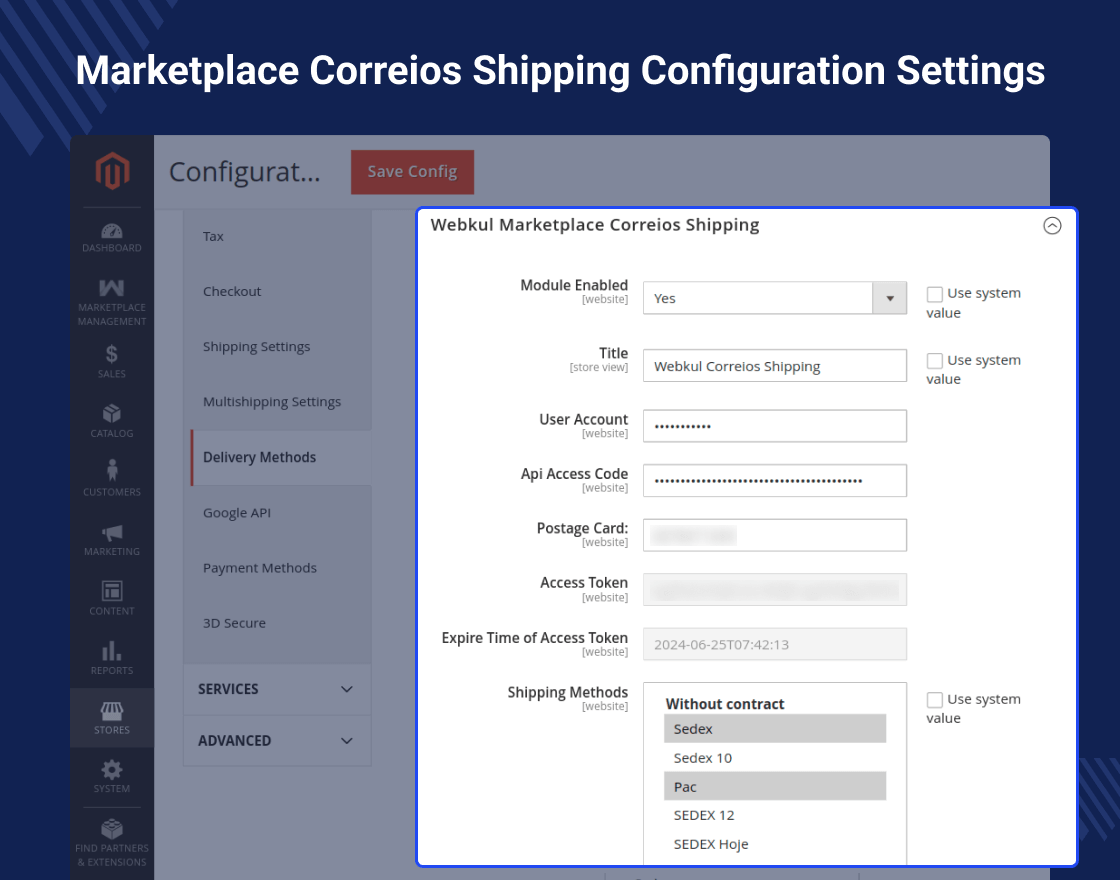This screenshot has width=1120, height=880.
Task: Click the Access Token field
Action: tap(775, 589)
